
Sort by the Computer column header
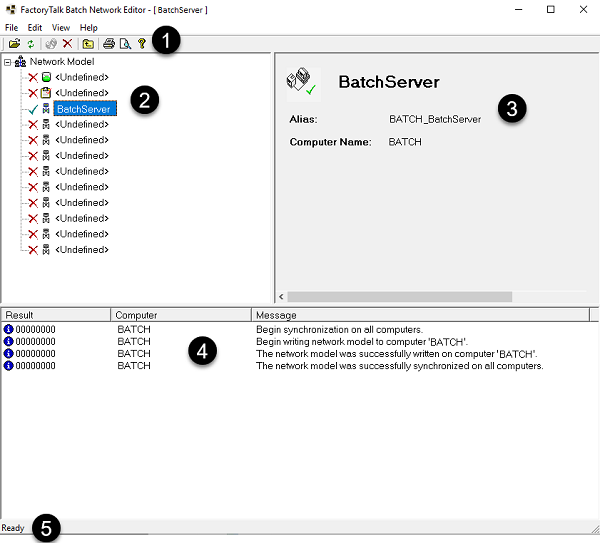(181, 315)
